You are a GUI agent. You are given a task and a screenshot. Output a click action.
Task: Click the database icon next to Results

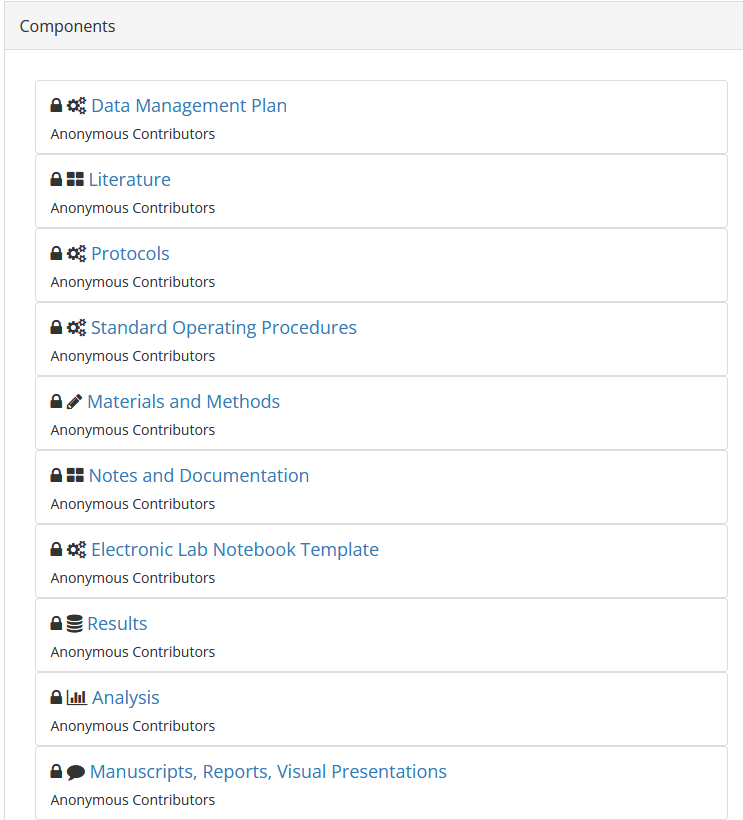coord(75,623)
